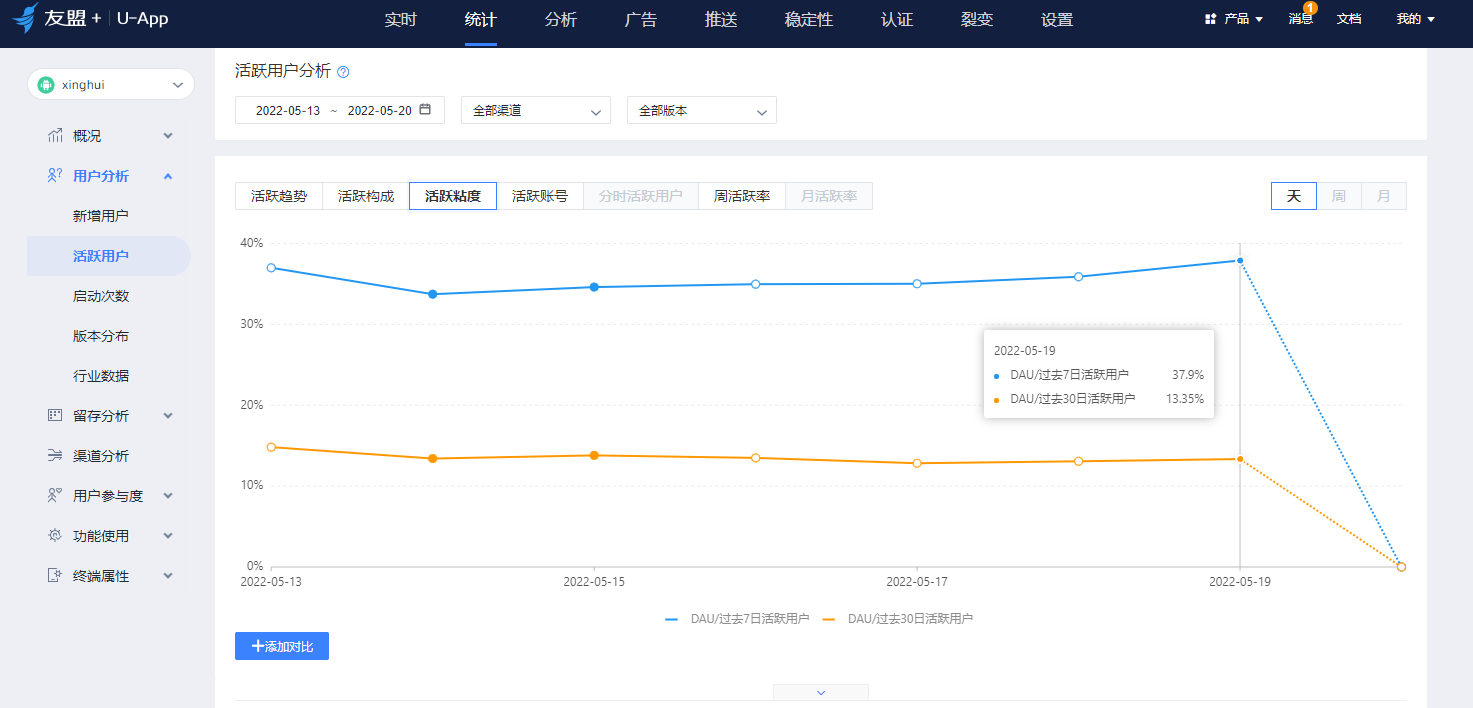
Task: Click the 终端属性 icon in sidebar
Action: 55,576
